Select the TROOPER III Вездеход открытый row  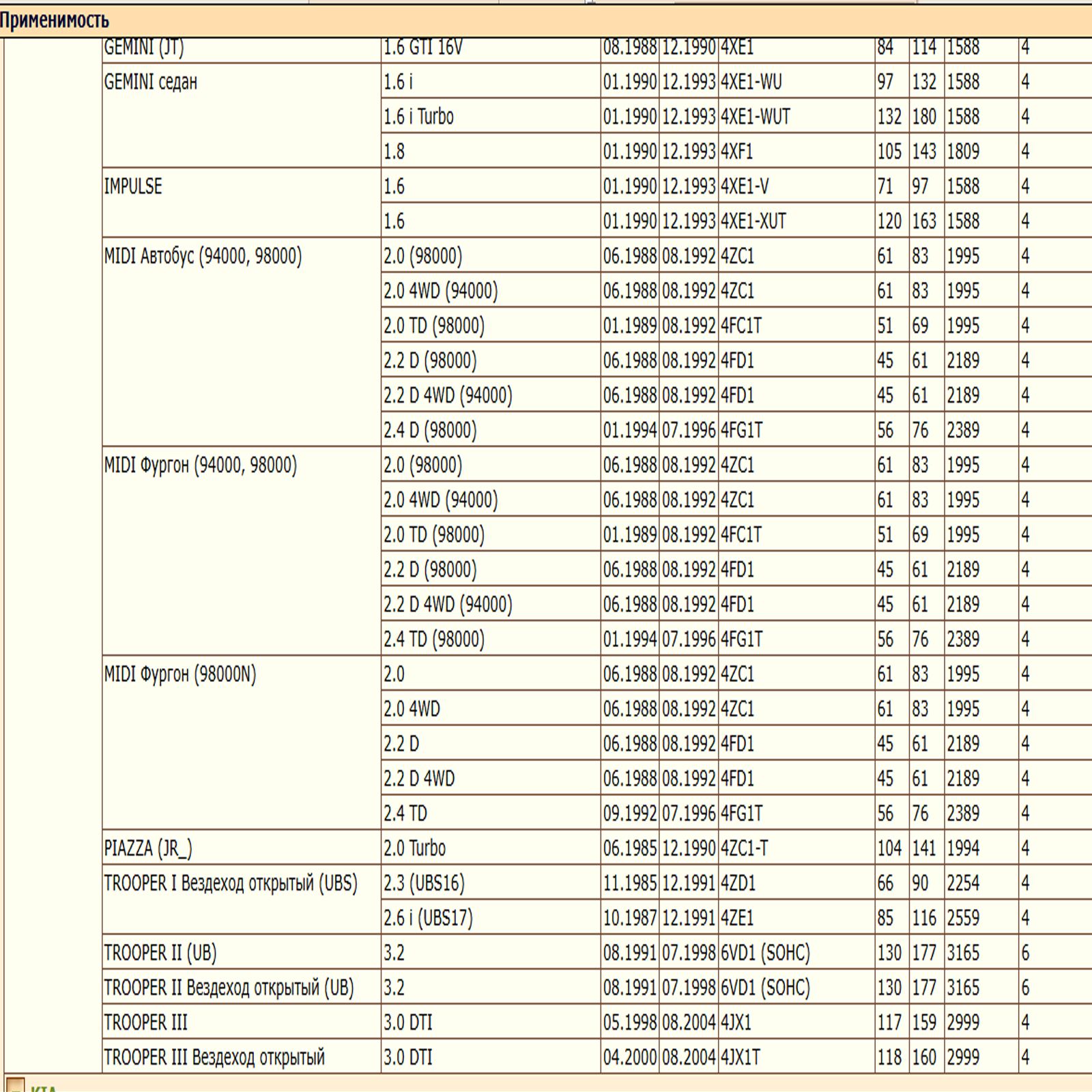click(x=214, y=1057)
